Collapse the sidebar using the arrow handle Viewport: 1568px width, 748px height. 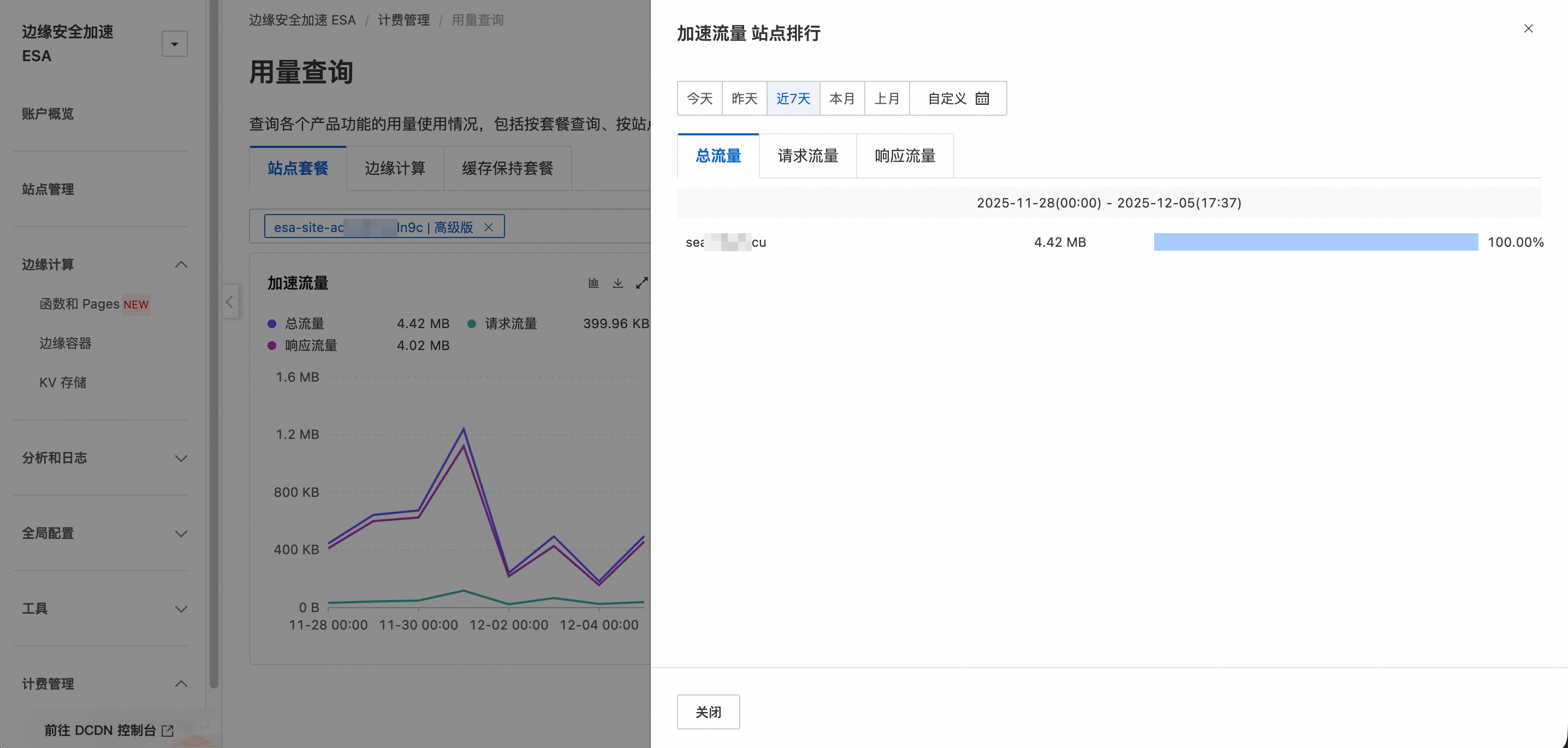229,301
